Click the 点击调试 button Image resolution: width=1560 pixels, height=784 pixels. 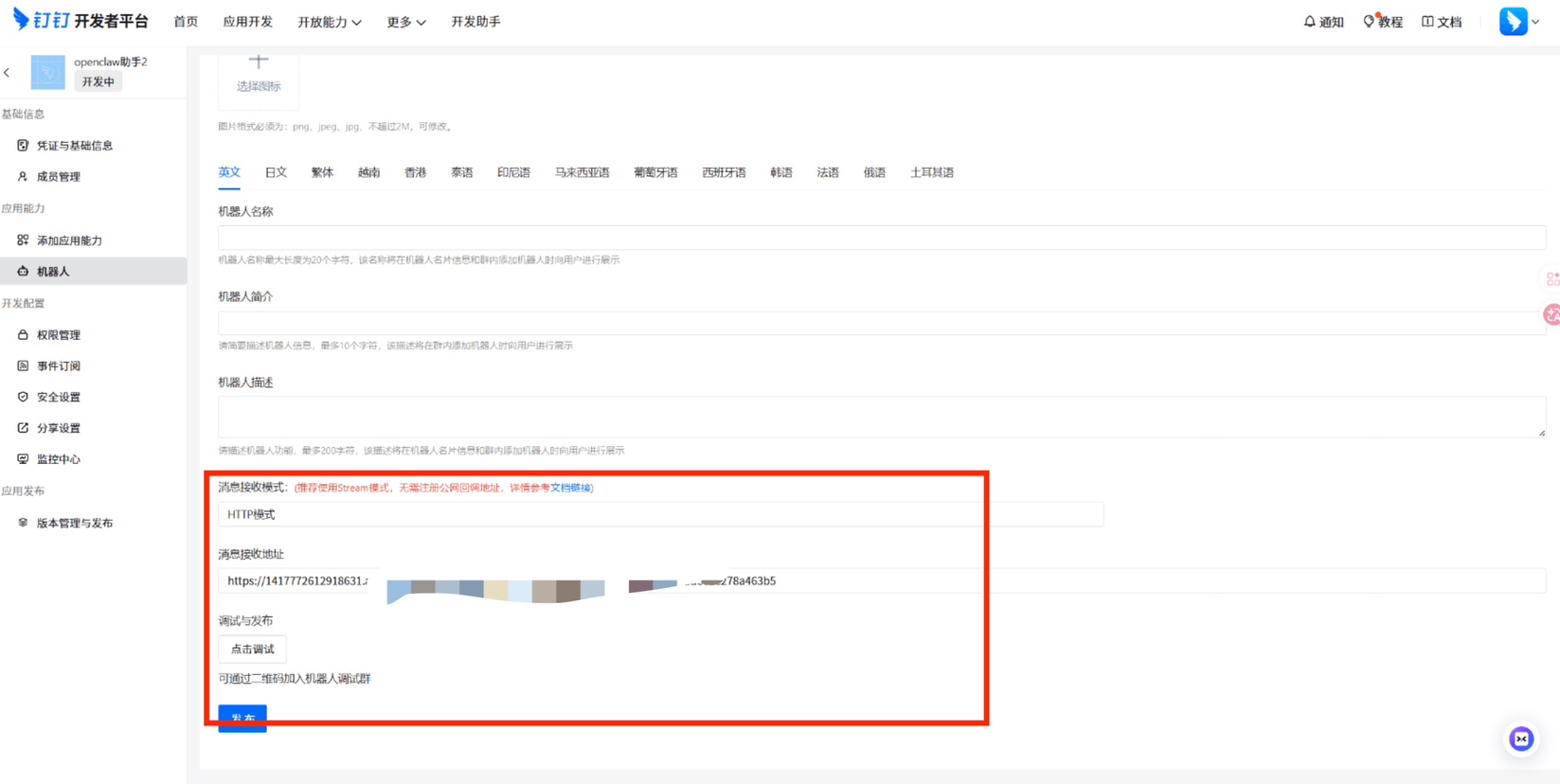tap(252, 650)
